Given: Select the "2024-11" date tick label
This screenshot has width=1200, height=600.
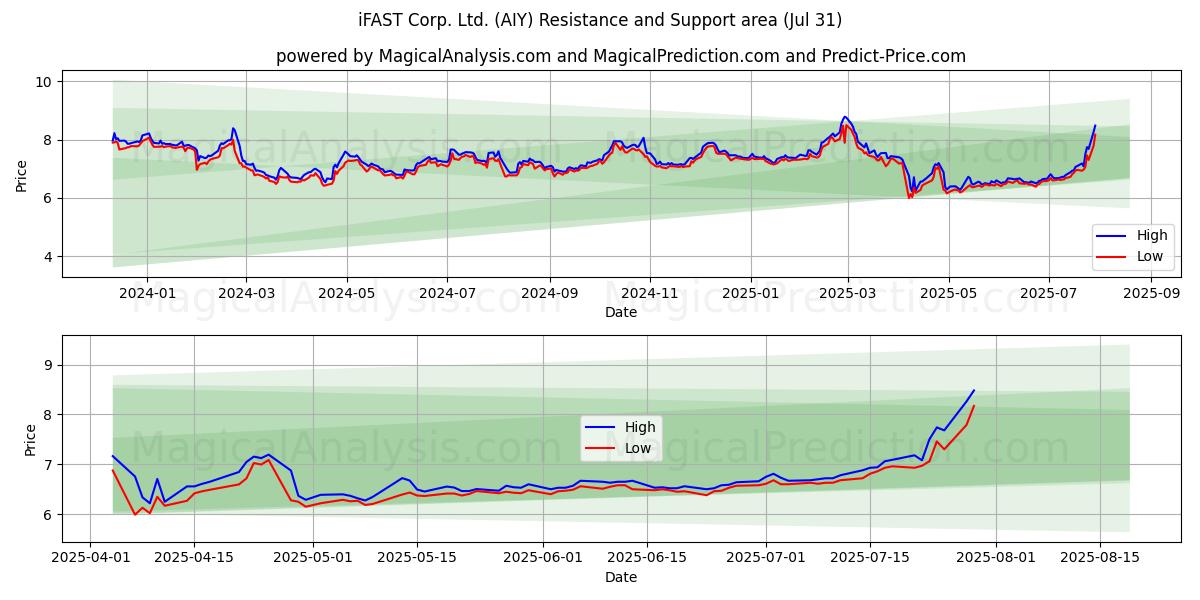Looking at the screenshot, I should click(x=650, y=294).
